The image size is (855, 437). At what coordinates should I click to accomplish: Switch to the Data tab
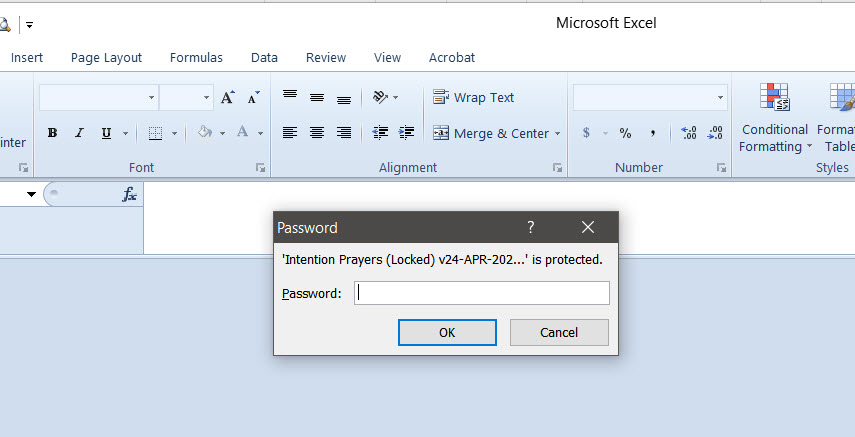tap(264, 57)
